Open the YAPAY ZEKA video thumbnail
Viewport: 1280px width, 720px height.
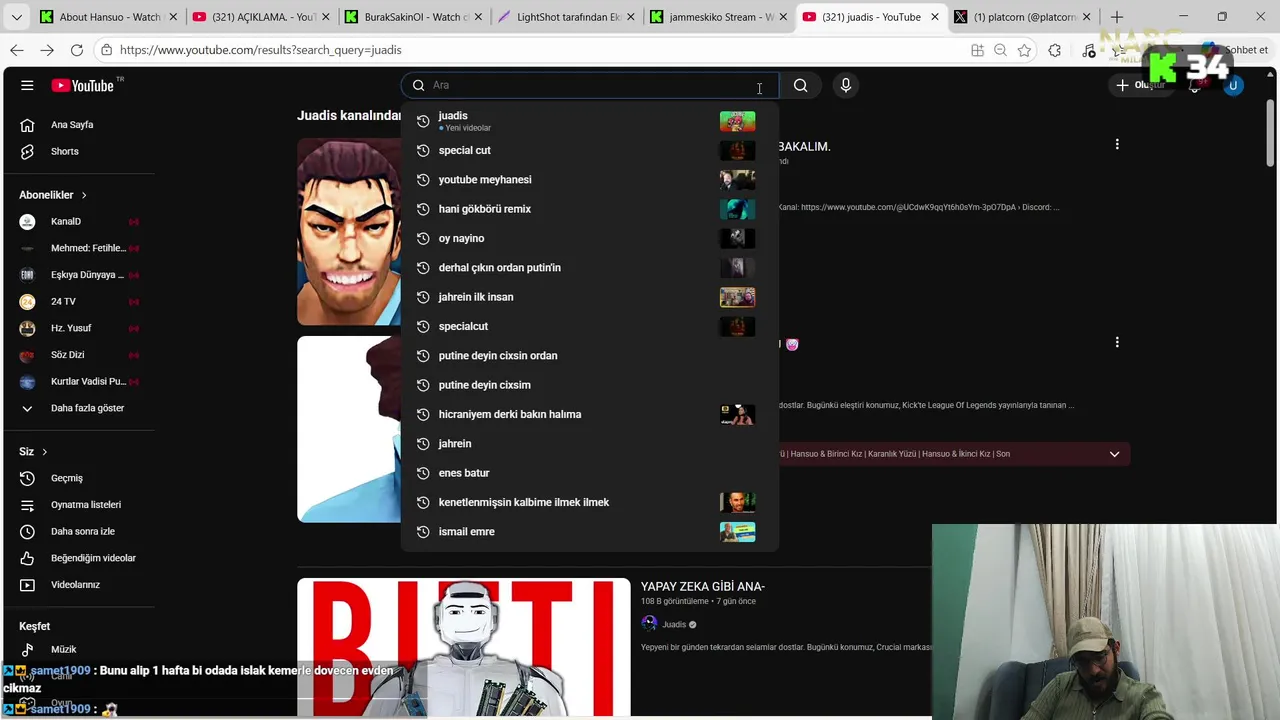click(463, 648)
